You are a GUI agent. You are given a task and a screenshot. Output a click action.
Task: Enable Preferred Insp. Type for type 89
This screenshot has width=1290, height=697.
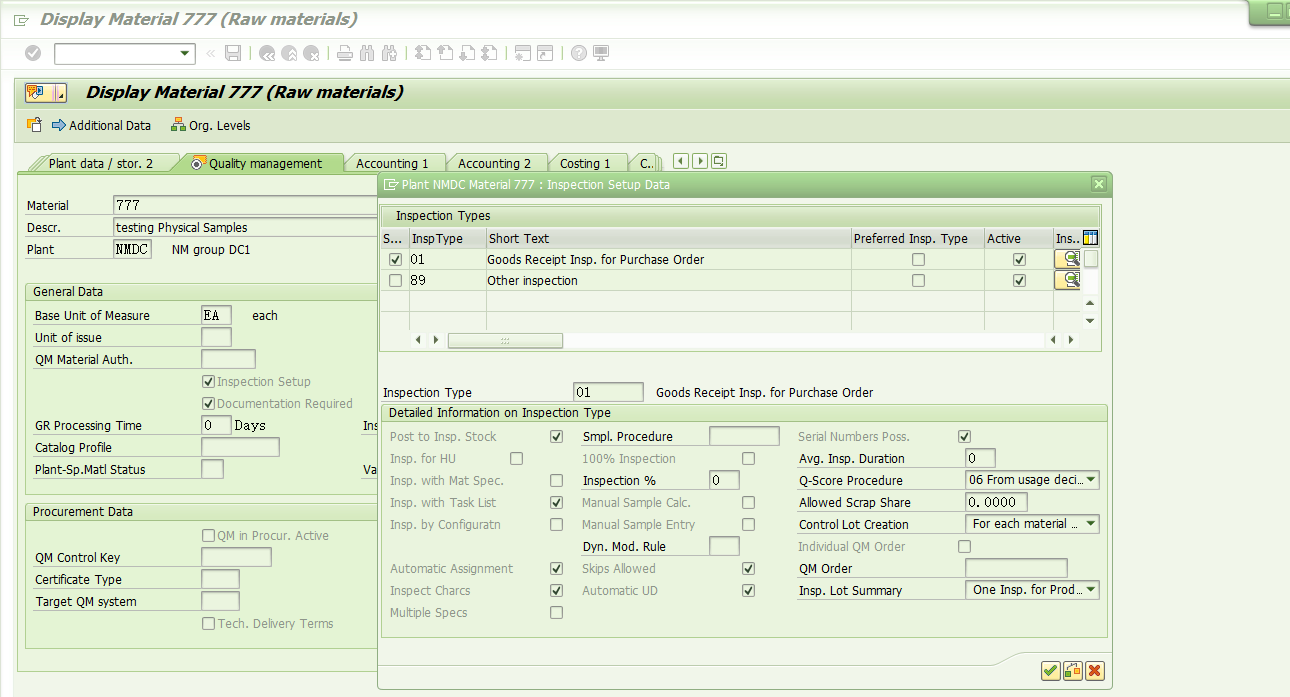pyautogui.click(x=917, y=279)
